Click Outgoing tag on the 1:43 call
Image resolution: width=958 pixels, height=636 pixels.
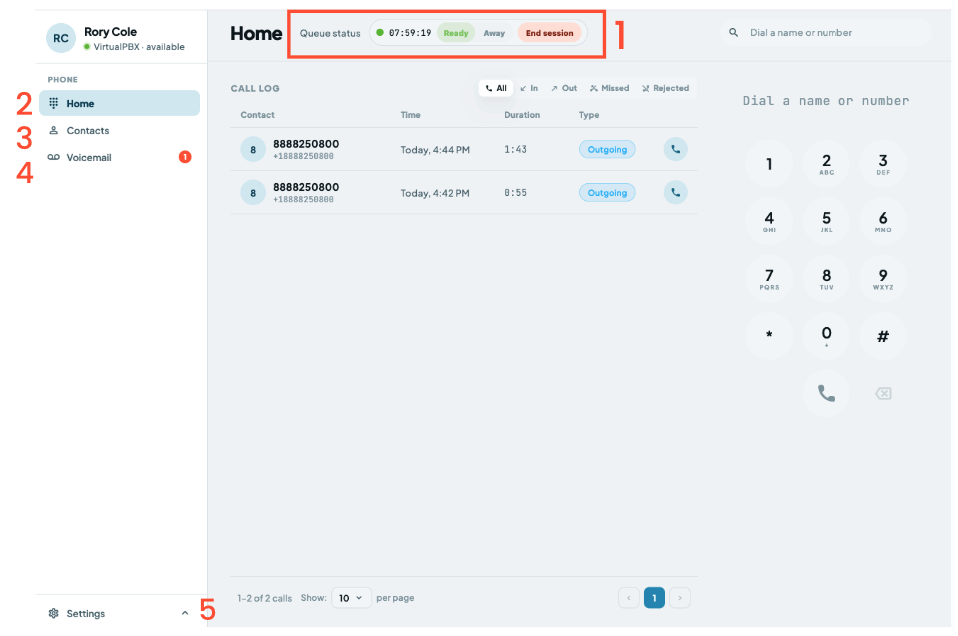[607, 149]
